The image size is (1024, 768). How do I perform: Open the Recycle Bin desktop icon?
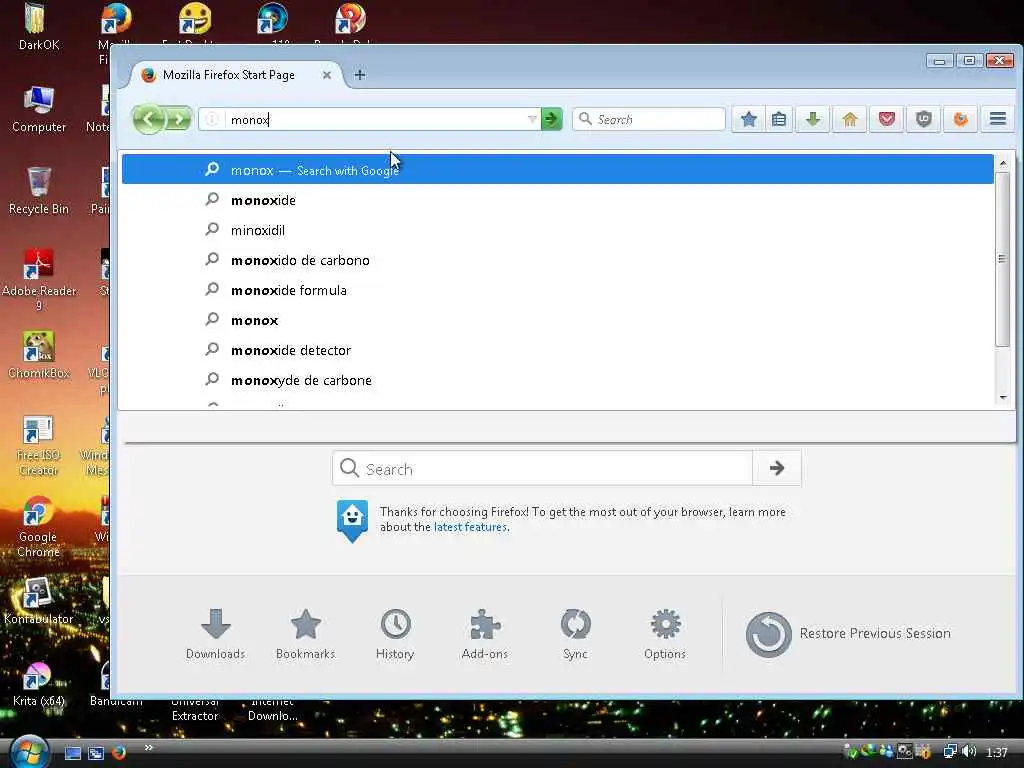pos(39,191)
